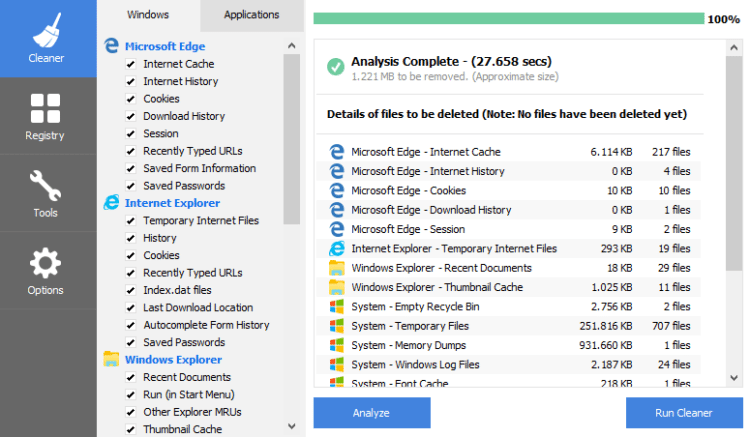This screenshot has height=437, width=750.
Task: Toggle Windows Explorer Thumbnail Cache checkbox
Action: pyautogui.click(x=131, y=429)
